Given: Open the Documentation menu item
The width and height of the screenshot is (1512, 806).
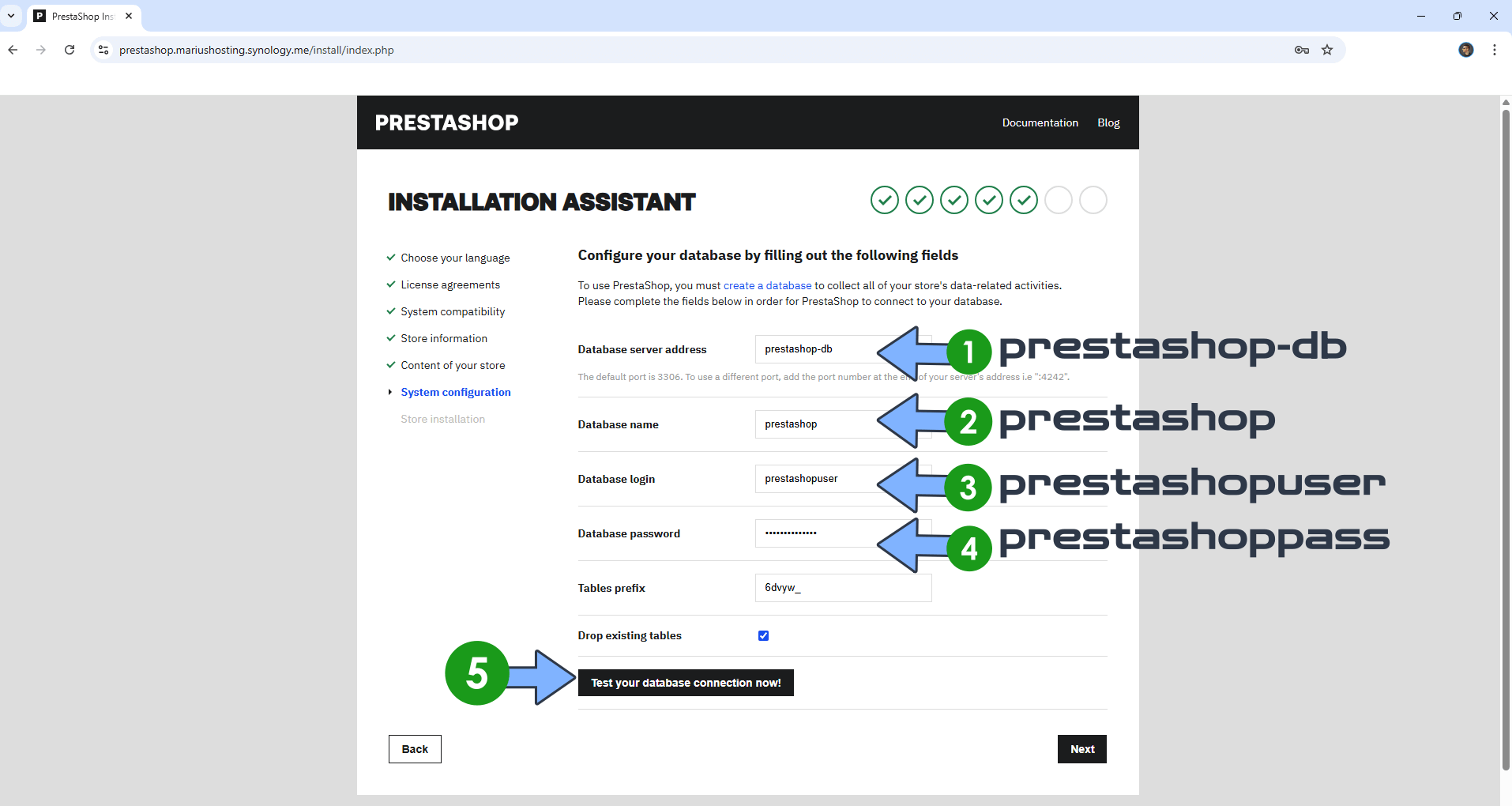Looking at the screenshot, I should [1040, 122].
